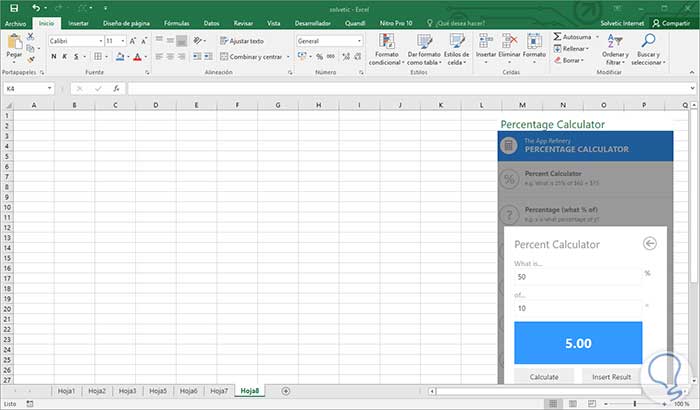Open the Calibri font name dropdown
Viewport: 700px width, 410px height.
click(x=101, y=41)
